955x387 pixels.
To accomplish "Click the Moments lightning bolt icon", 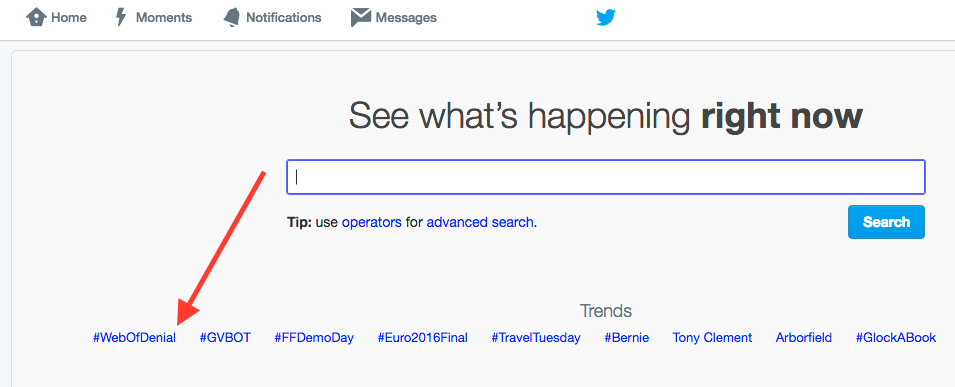I will coord(121,18).
